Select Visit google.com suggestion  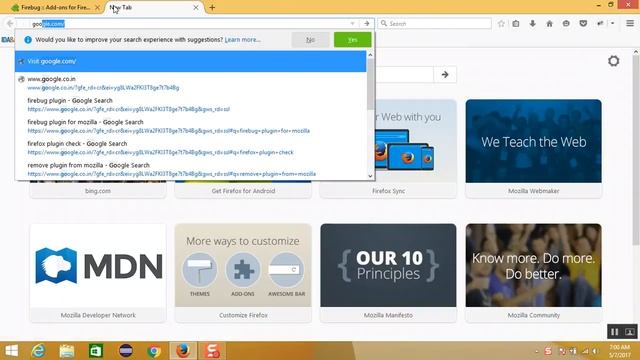pos(191,61)
